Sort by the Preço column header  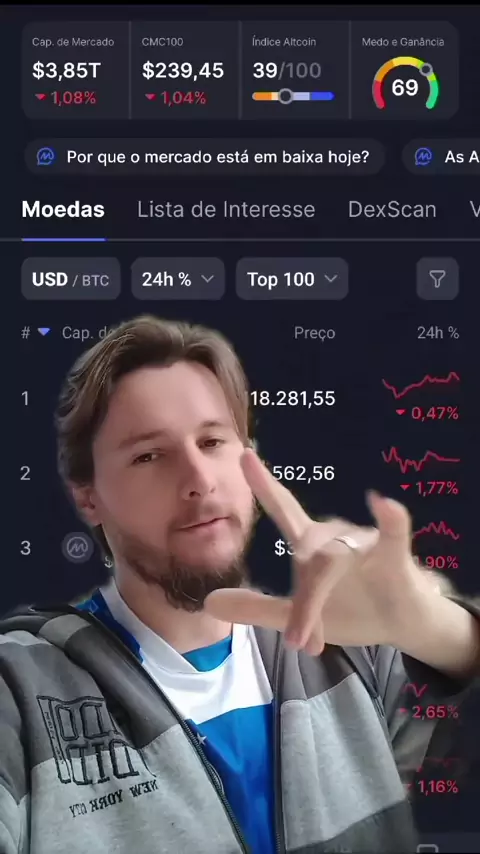tap(314, 333)
